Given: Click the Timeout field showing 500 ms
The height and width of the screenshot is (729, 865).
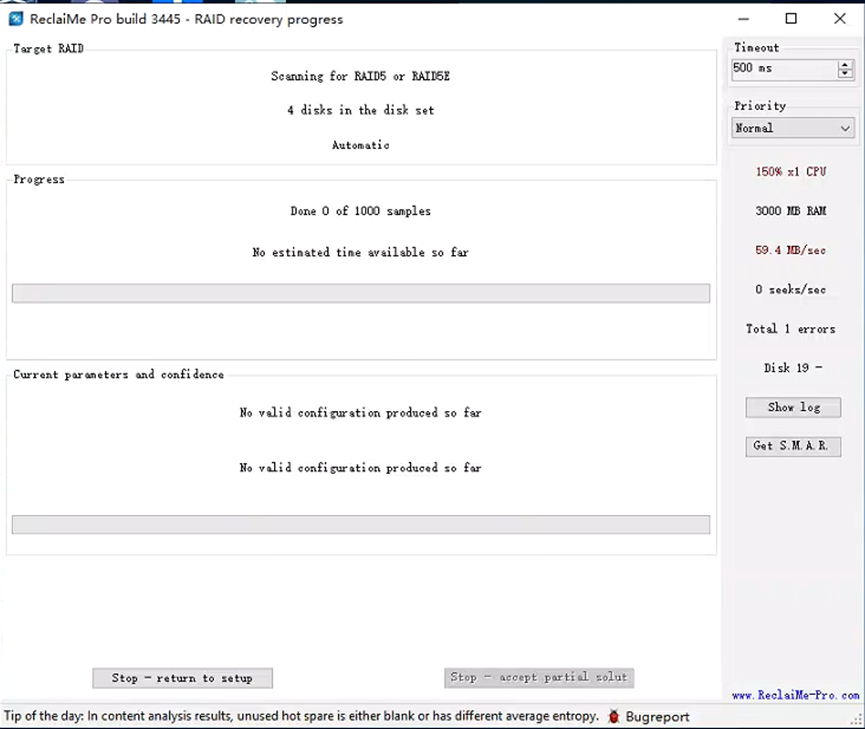Looking at the screenshot, I should [784, 68].
